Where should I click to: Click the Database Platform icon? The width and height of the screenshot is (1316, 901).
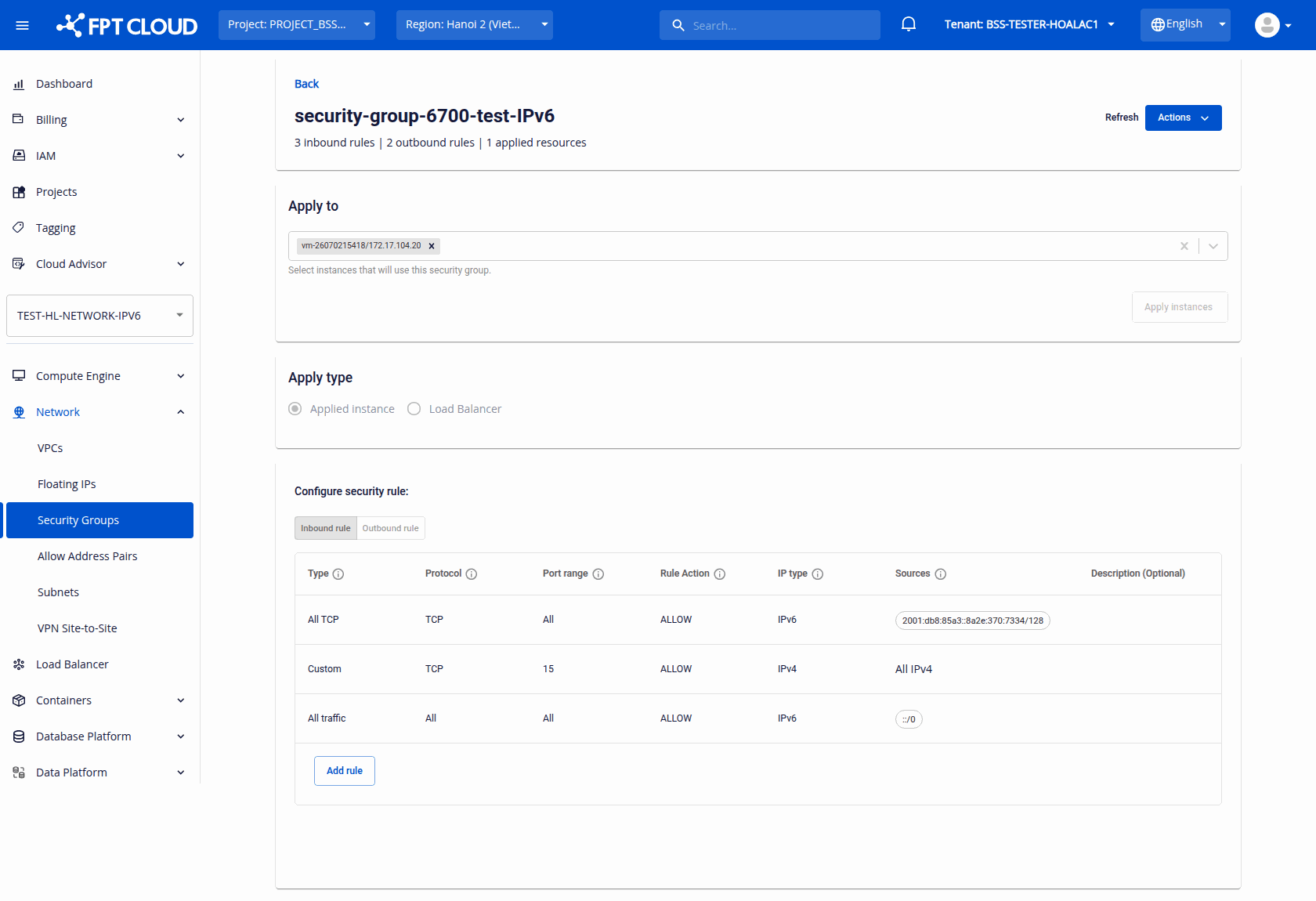point(19,736)
